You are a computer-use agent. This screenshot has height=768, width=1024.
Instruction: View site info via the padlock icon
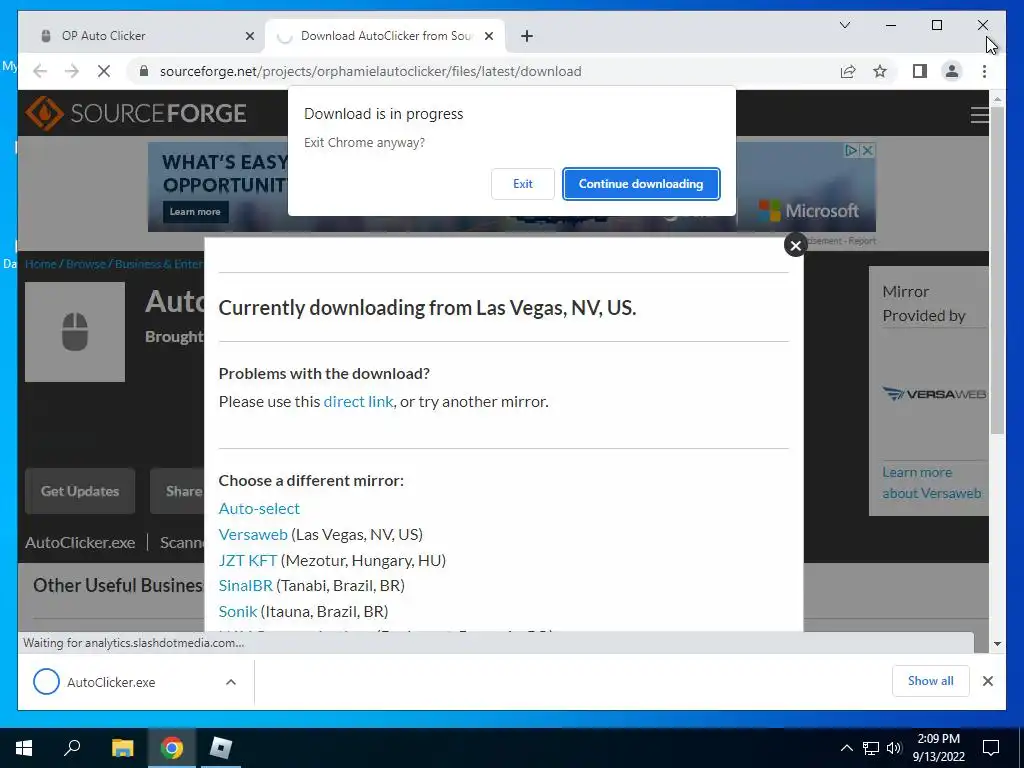coord(144,71)
